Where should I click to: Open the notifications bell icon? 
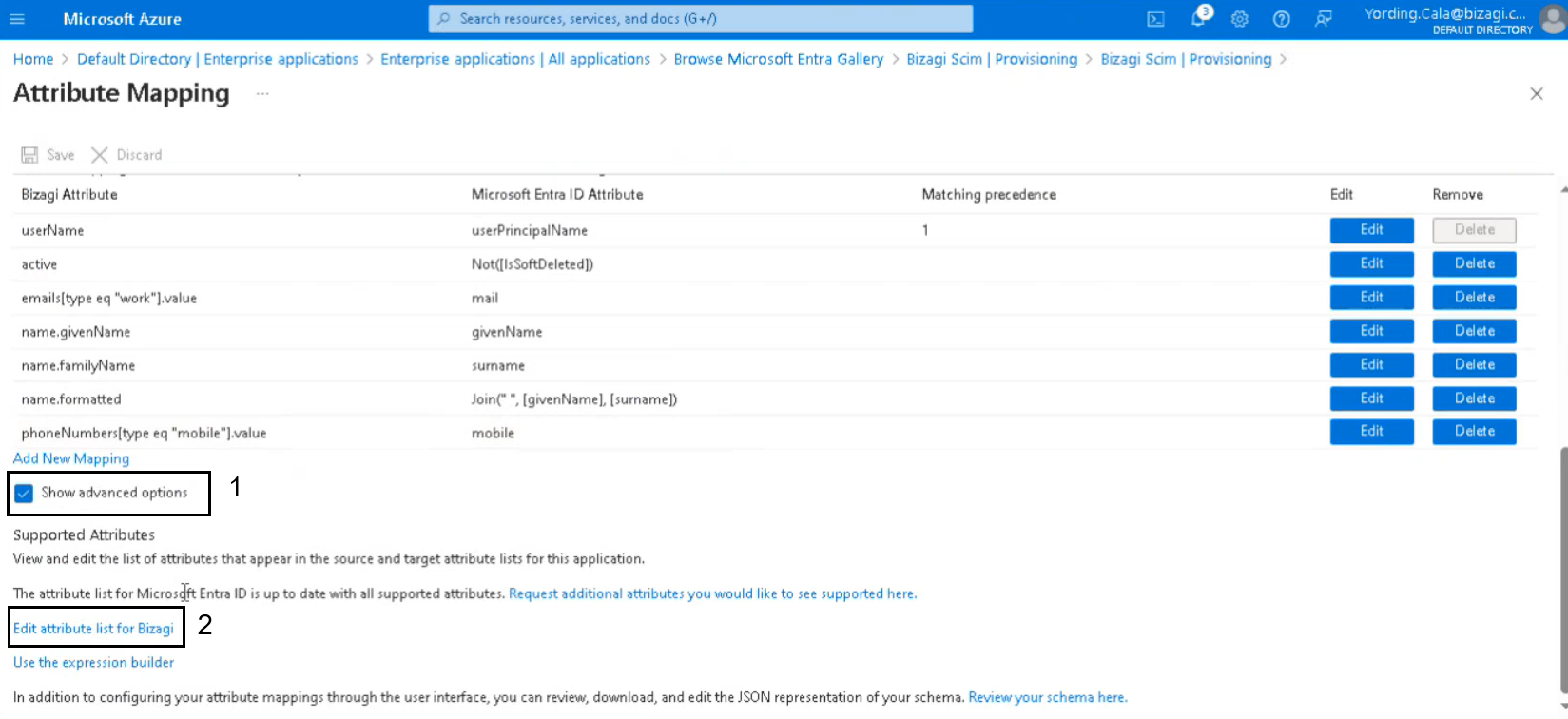click(x=1199, y=18)
